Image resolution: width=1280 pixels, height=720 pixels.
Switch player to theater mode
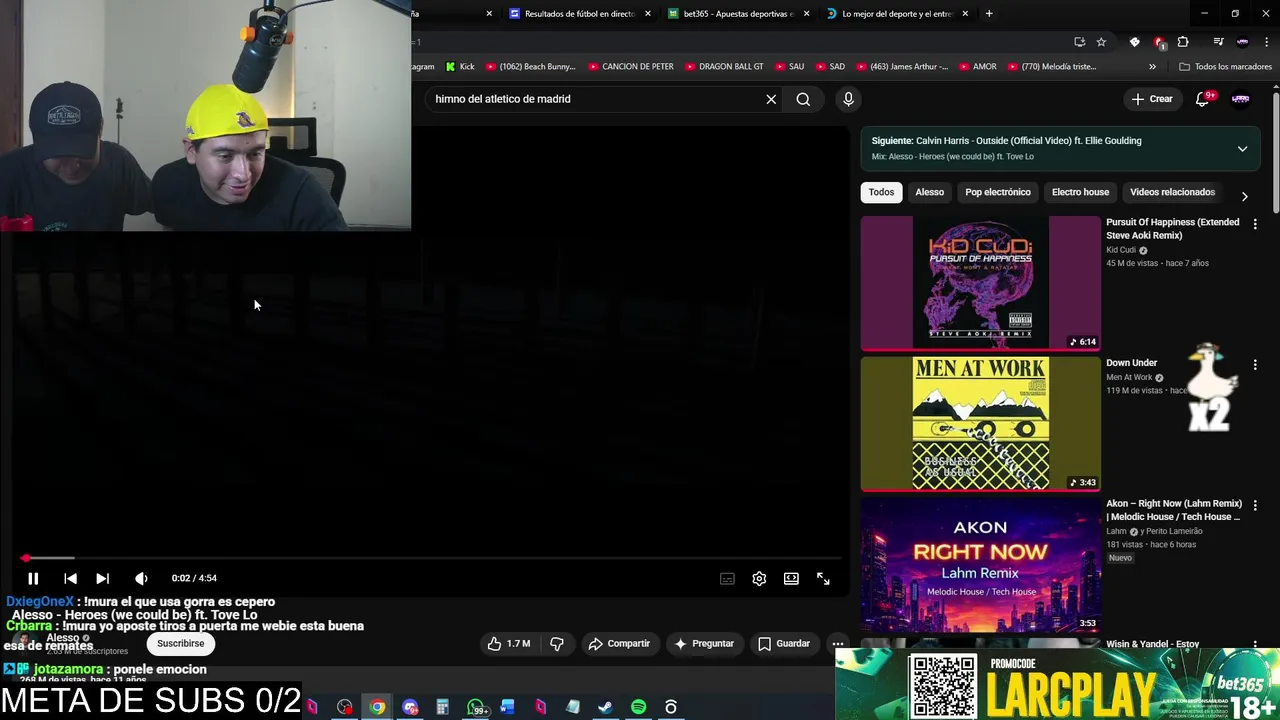(791, 578)
